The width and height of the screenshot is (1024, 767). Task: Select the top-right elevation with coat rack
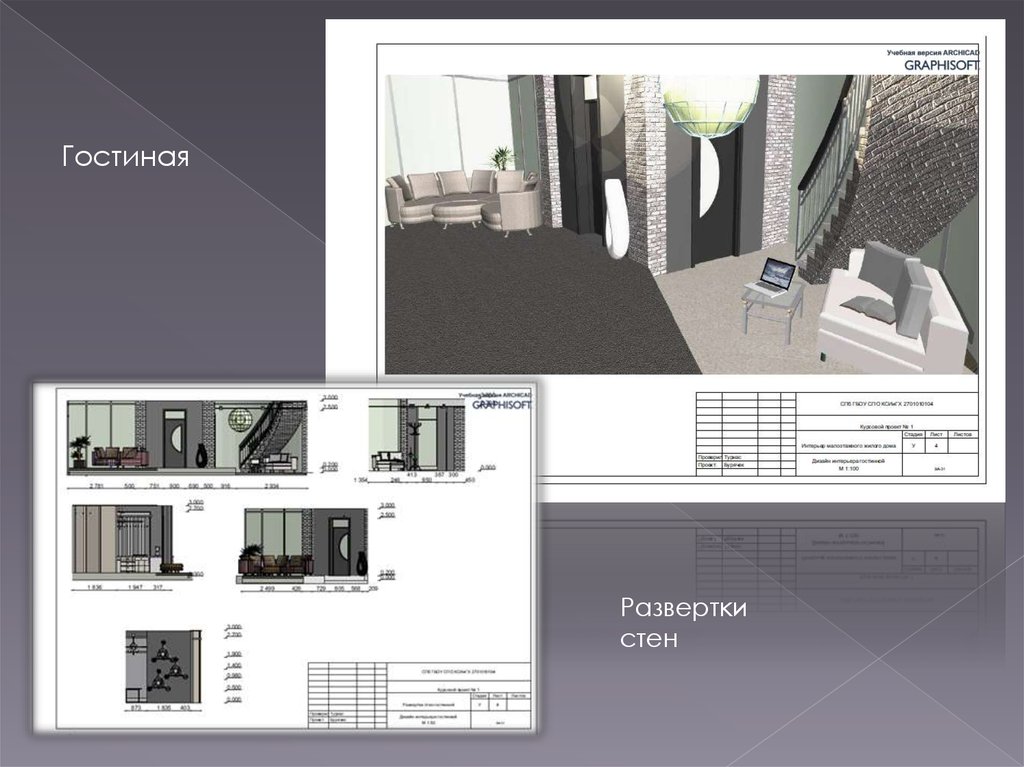coord(419,436)
